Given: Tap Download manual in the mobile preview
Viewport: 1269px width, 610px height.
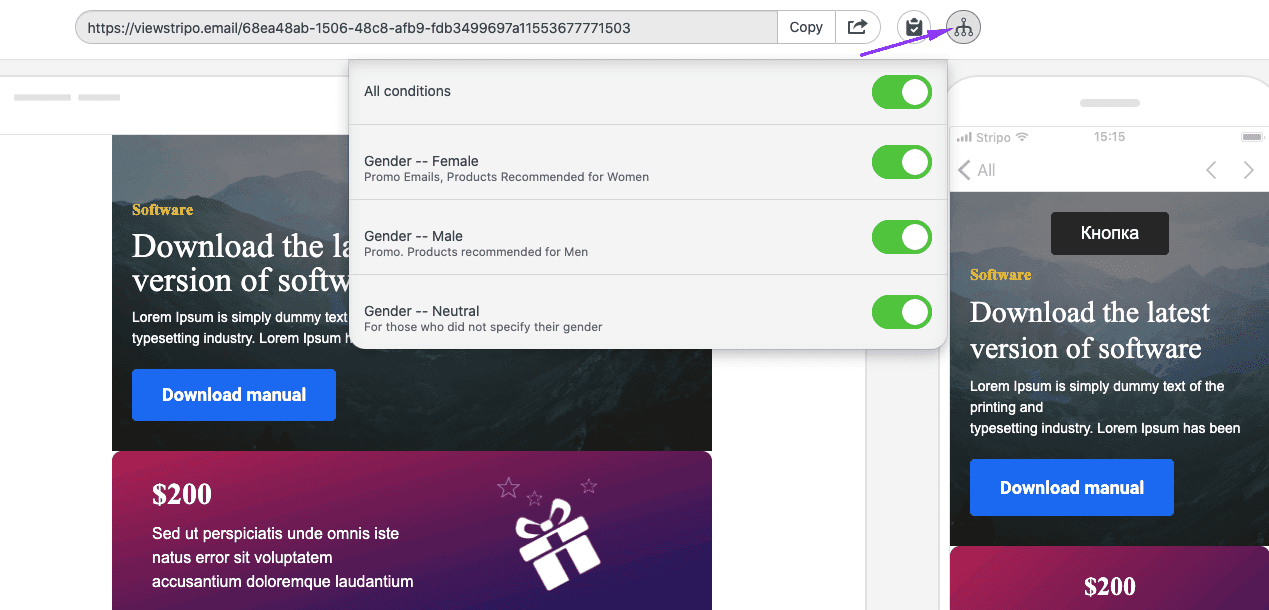Looking at the screenshot, I should [1071, 488].
